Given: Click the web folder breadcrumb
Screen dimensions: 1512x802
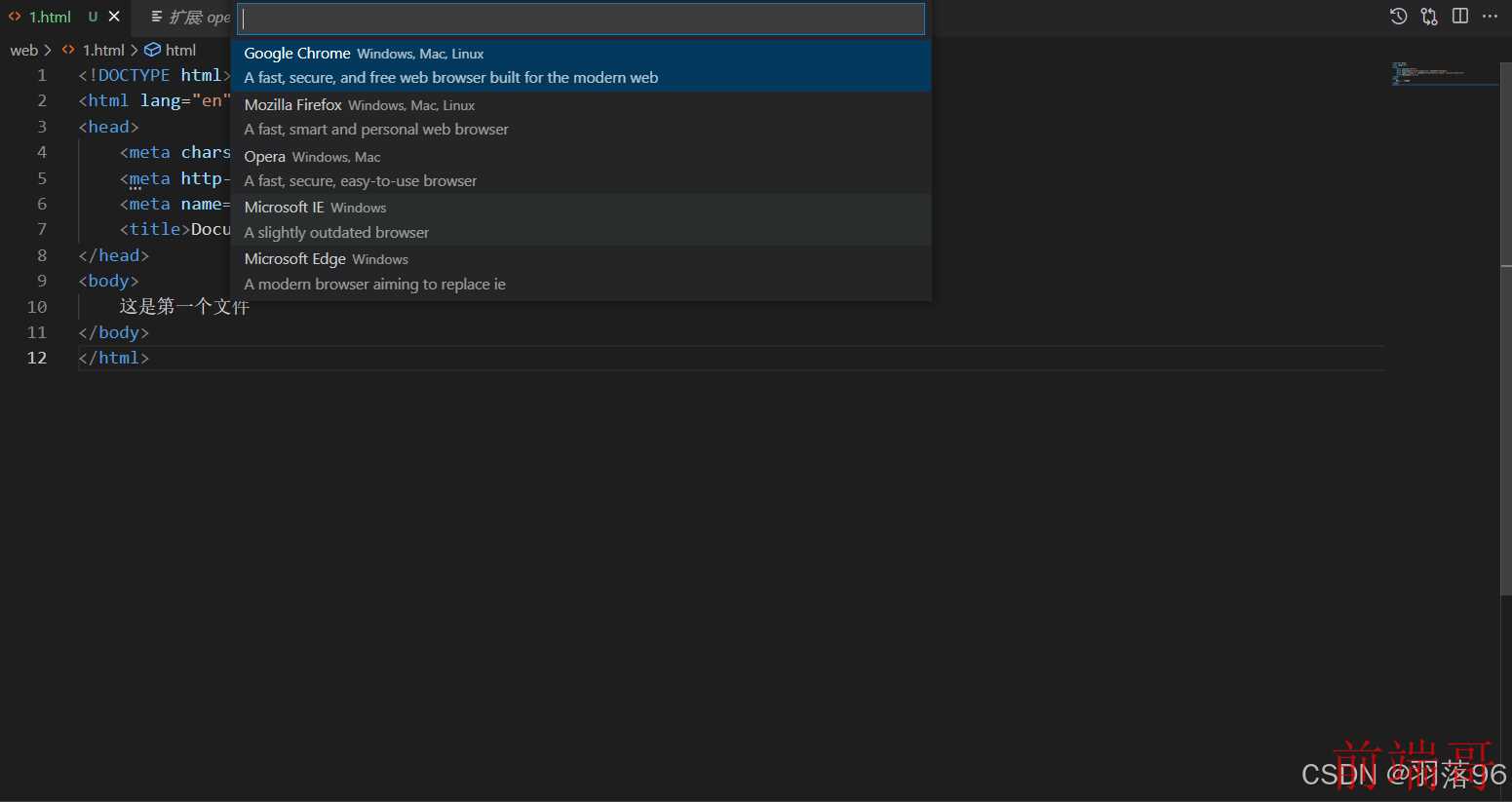Looking at the screenshot, I should [x=24, y=50].
